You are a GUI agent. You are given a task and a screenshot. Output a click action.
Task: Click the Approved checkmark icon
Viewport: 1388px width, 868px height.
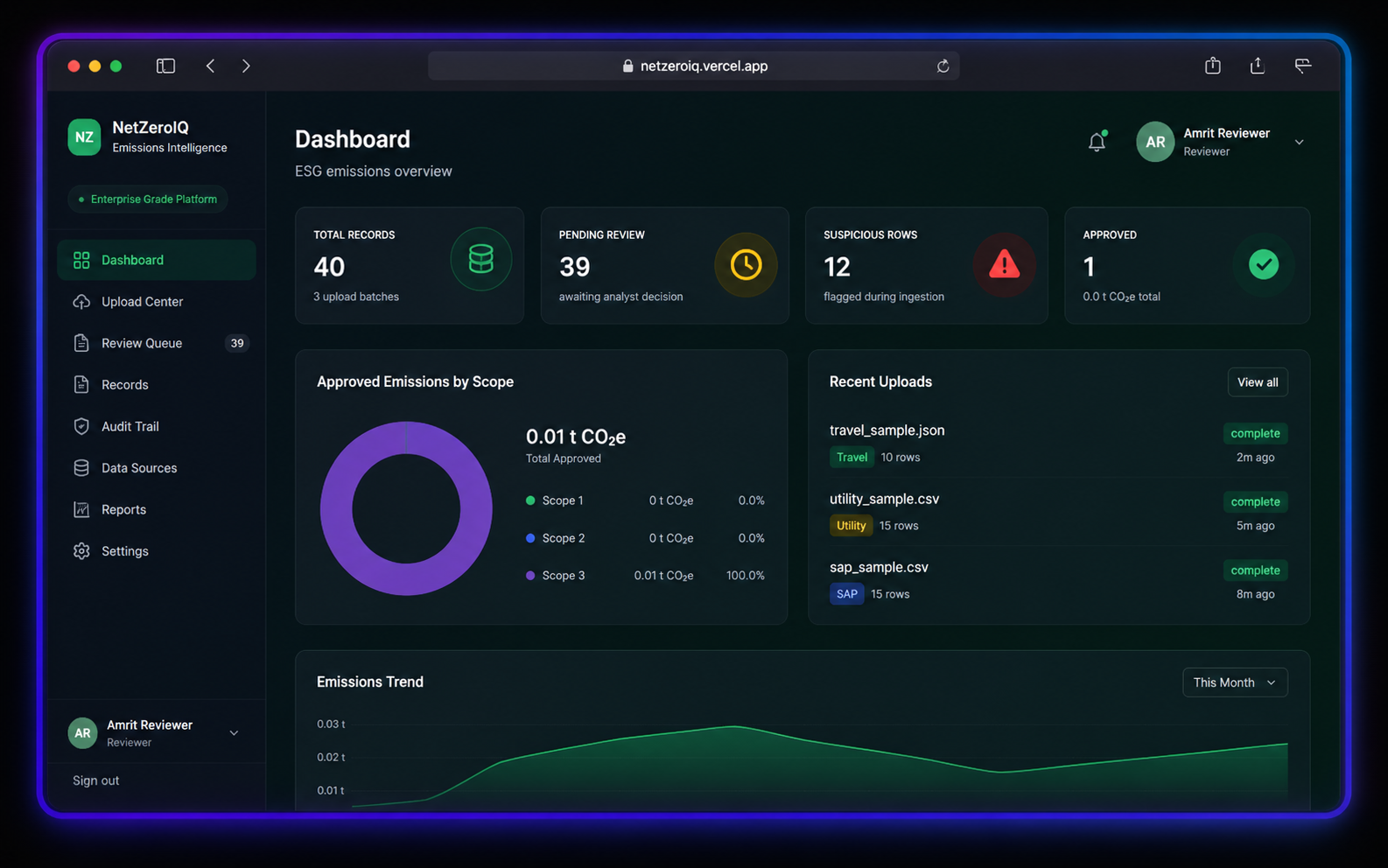[x=1263, y=264]
